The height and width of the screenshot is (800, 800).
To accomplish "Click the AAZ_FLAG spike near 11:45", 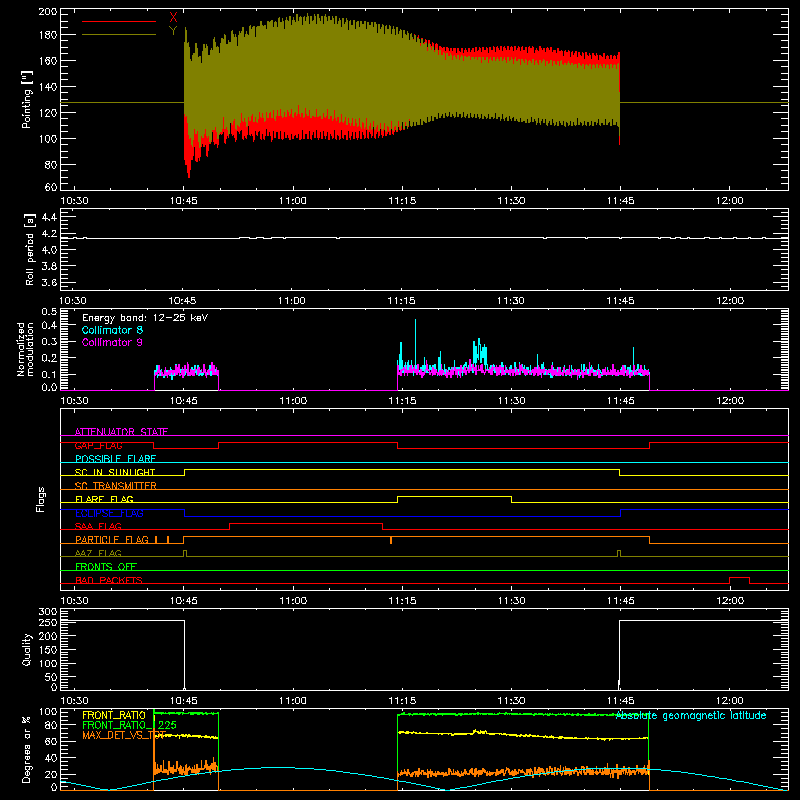I will point(619,553).
